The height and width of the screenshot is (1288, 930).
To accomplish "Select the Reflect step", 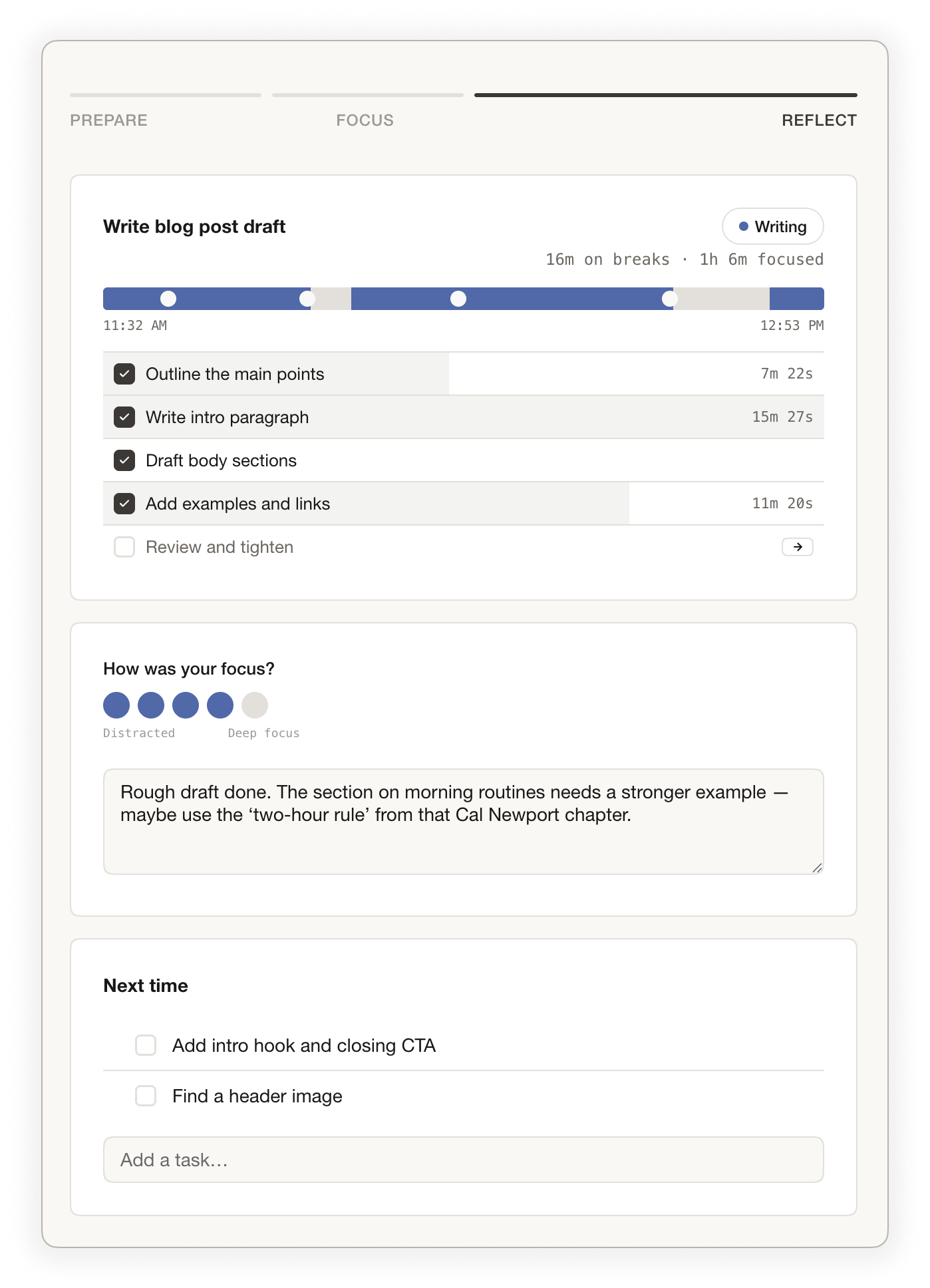I will [818, 120].
